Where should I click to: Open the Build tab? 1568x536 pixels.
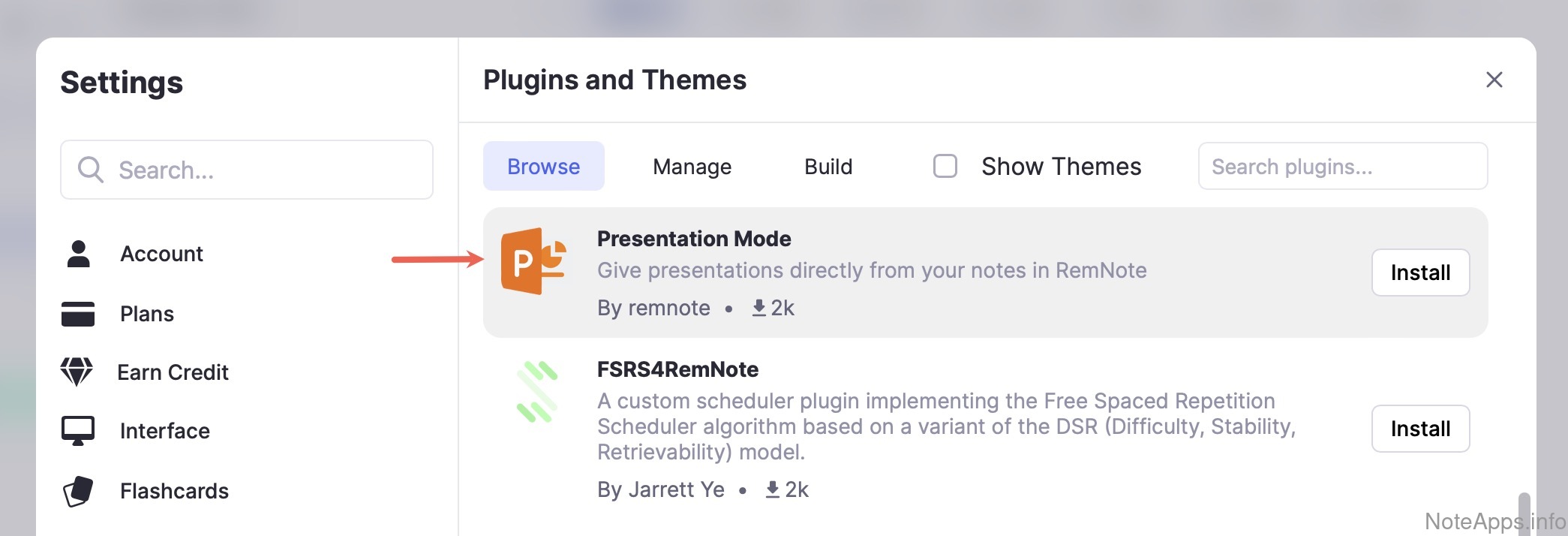828,167
